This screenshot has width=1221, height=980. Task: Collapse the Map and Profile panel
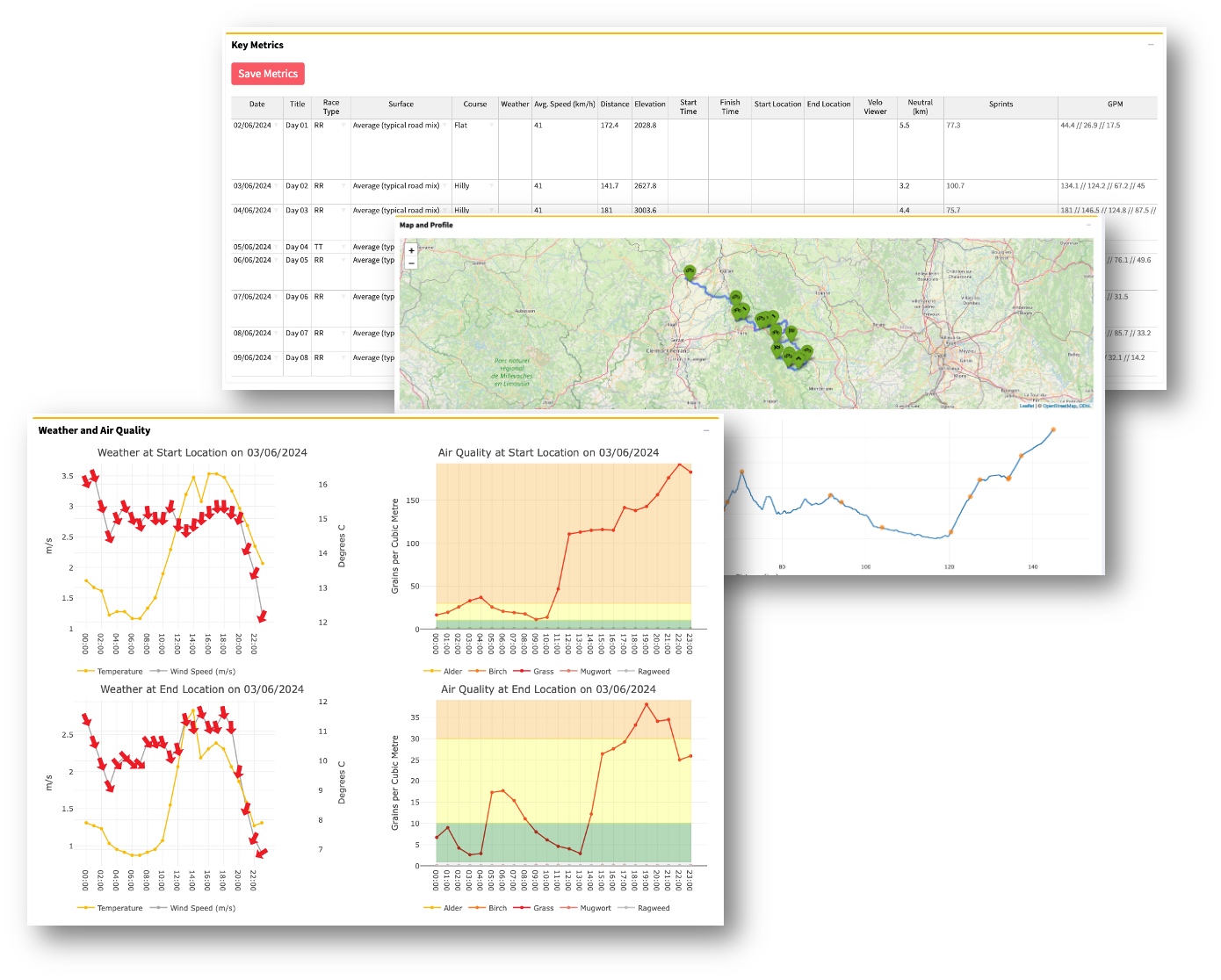click(x=1089, y=227)
